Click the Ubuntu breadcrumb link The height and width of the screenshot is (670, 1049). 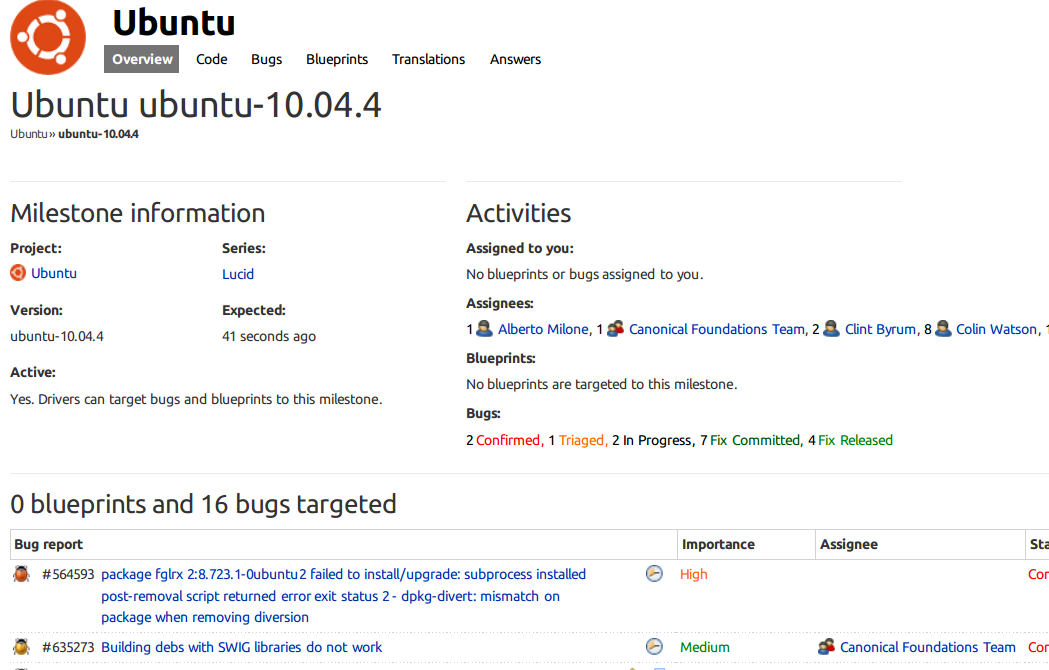tap(29, 134)
